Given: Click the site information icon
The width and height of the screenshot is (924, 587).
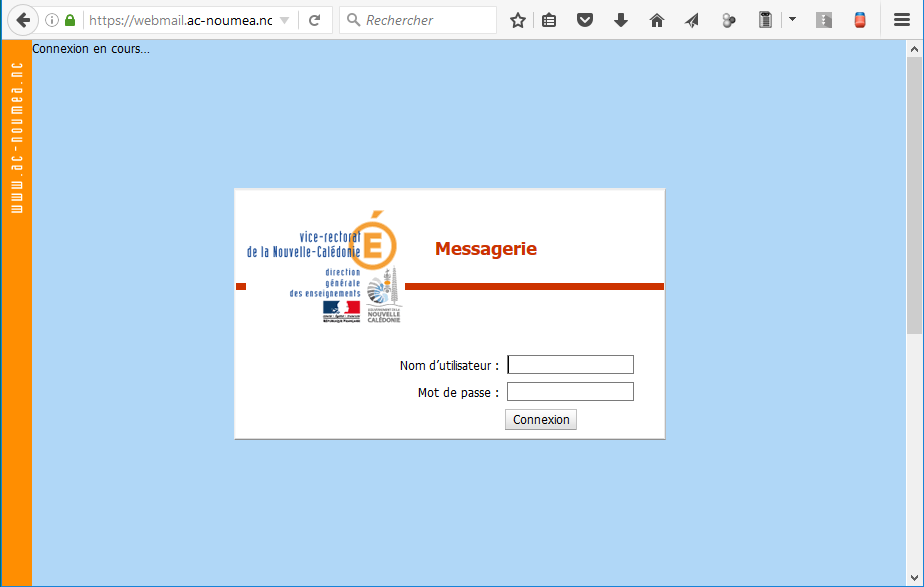Looking at the screenshot, I should click(52, 20).
